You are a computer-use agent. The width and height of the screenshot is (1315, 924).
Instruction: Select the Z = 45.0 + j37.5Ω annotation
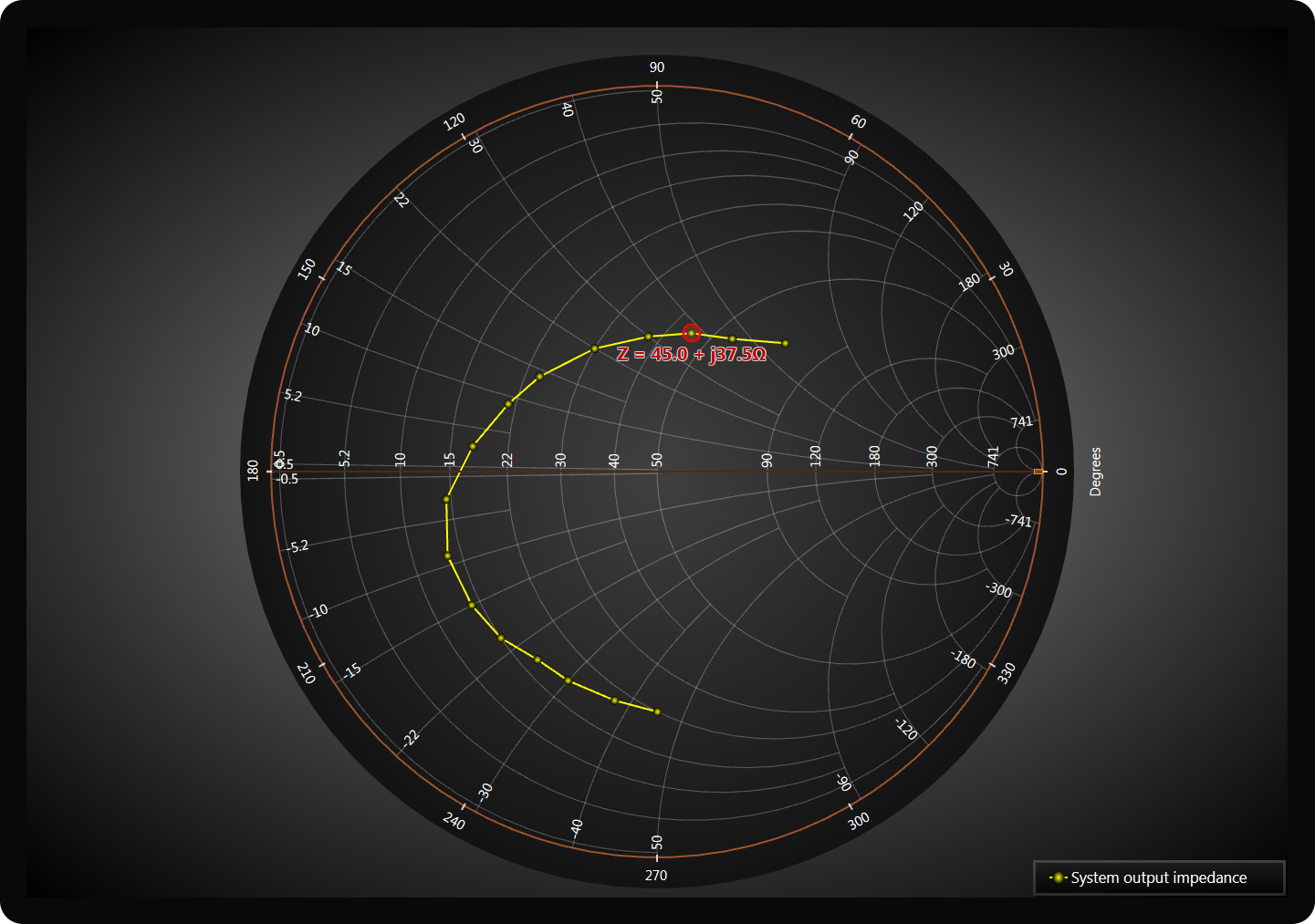691,355
